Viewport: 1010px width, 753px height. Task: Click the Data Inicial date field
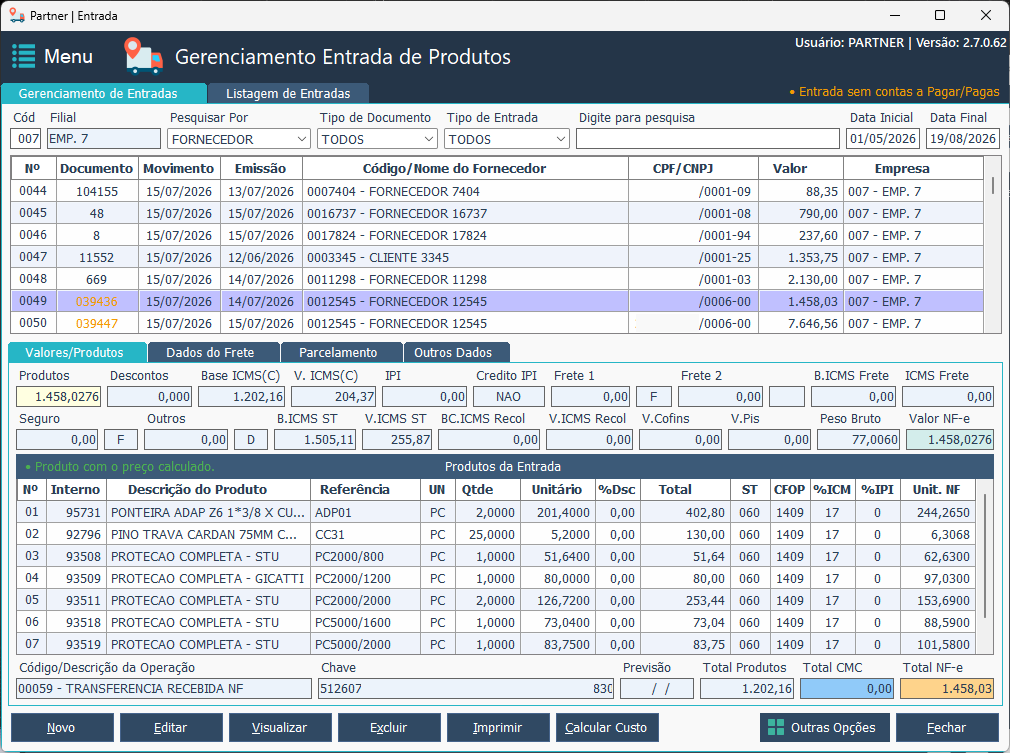882,139
